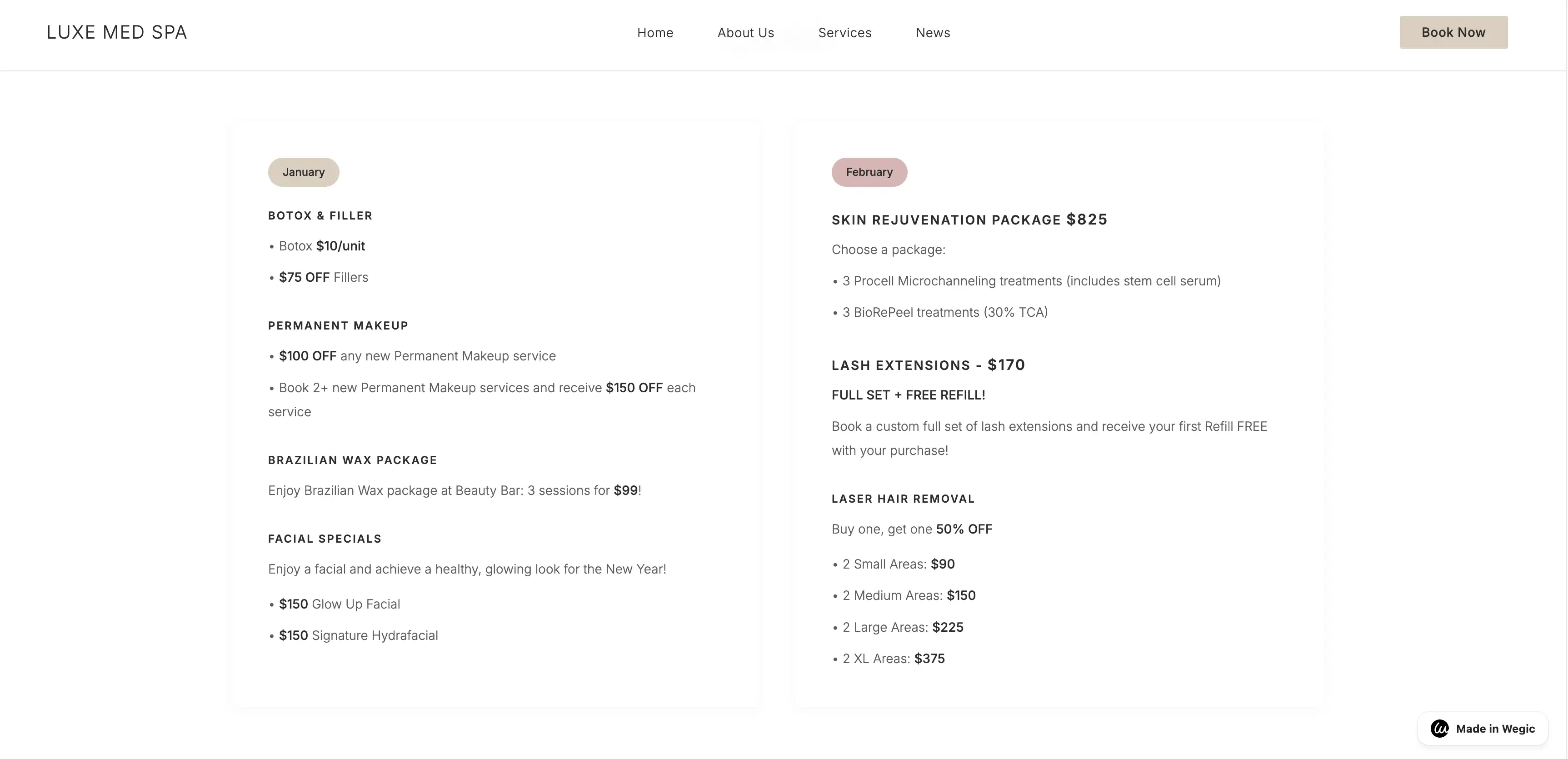Open the About Us page

tap(746, 32)
